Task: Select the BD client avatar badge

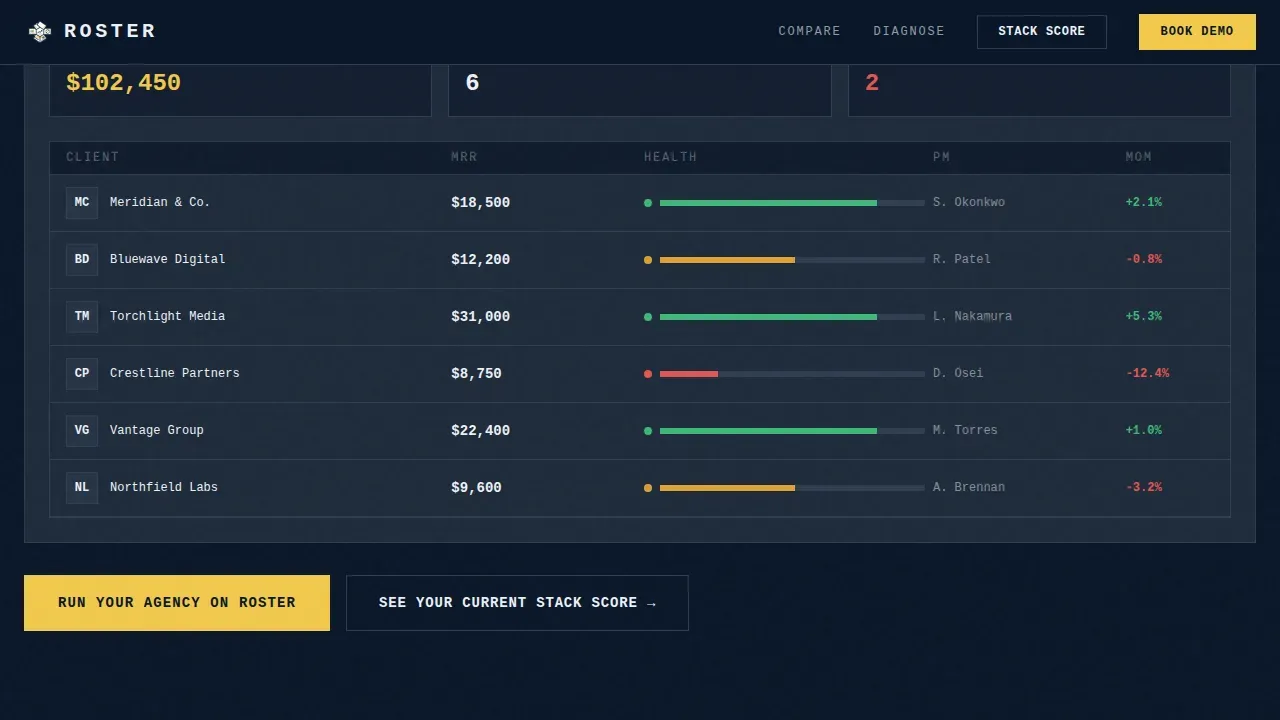Action: 82,260
